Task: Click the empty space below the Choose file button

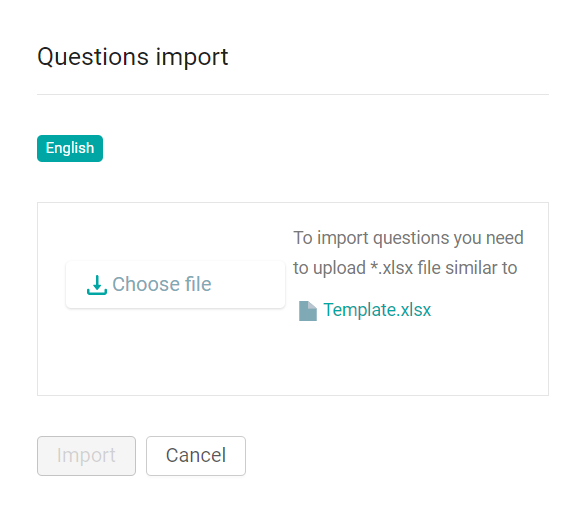Action: click(175, 350)
